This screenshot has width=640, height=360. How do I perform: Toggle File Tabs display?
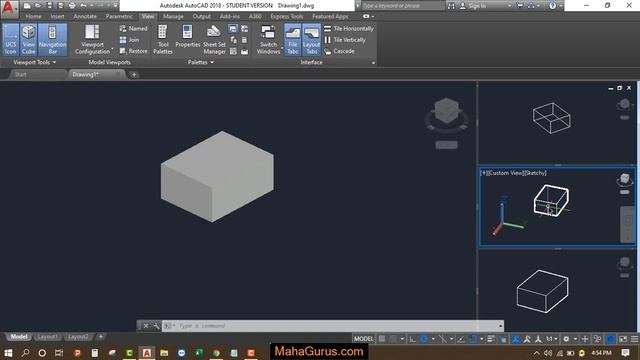click(x=293, y=39)
